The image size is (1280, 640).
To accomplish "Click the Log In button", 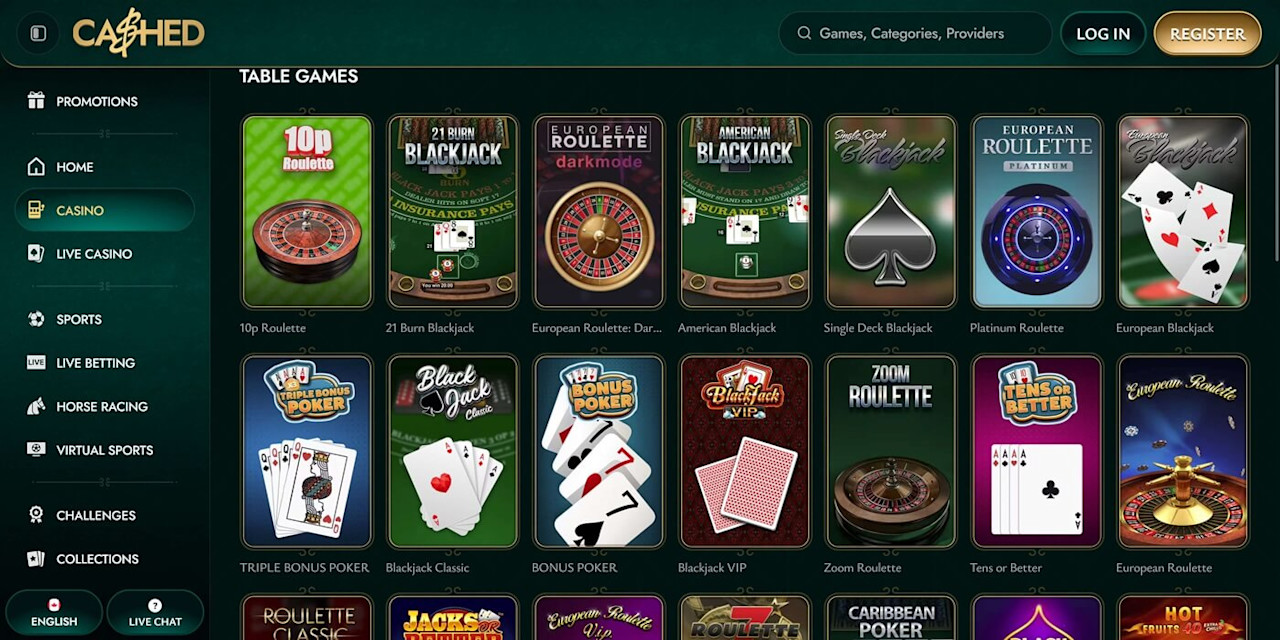I will click(1103, 33).
